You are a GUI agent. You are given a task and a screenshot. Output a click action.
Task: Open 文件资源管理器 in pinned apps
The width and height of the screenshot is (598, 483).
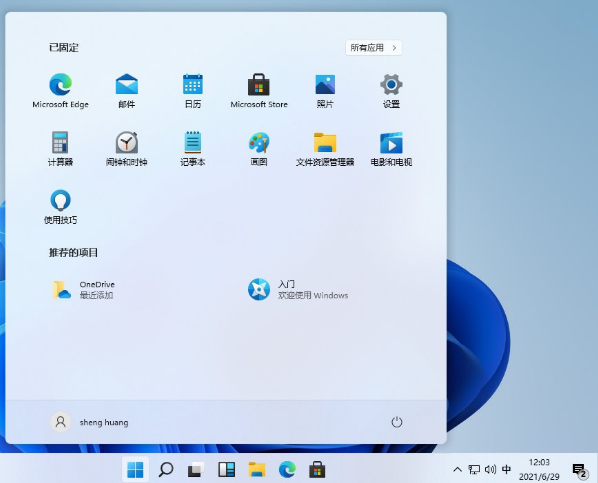[325, 149]
